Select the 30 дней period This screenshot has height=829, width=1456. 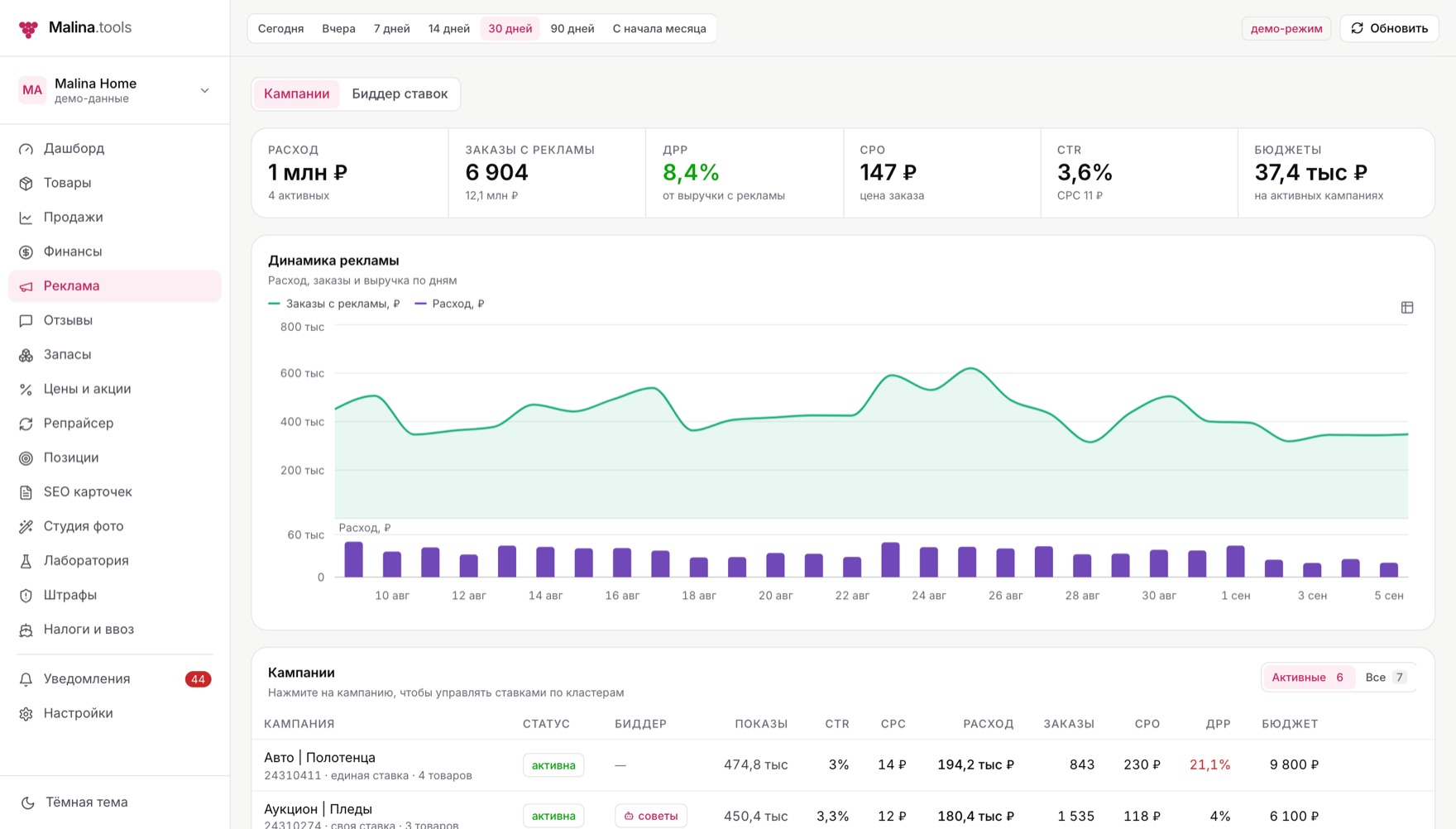pos(510,28)
